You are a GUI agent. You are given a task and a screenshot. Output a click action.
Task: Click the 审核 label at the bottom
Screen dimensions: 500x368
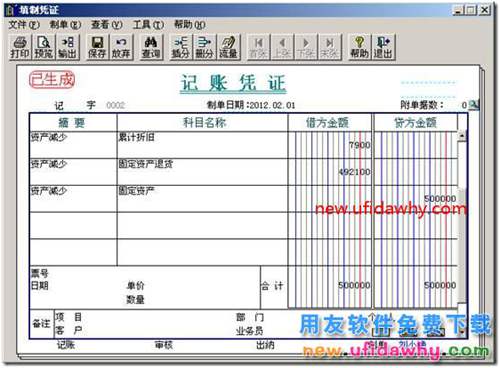point(164,345)
